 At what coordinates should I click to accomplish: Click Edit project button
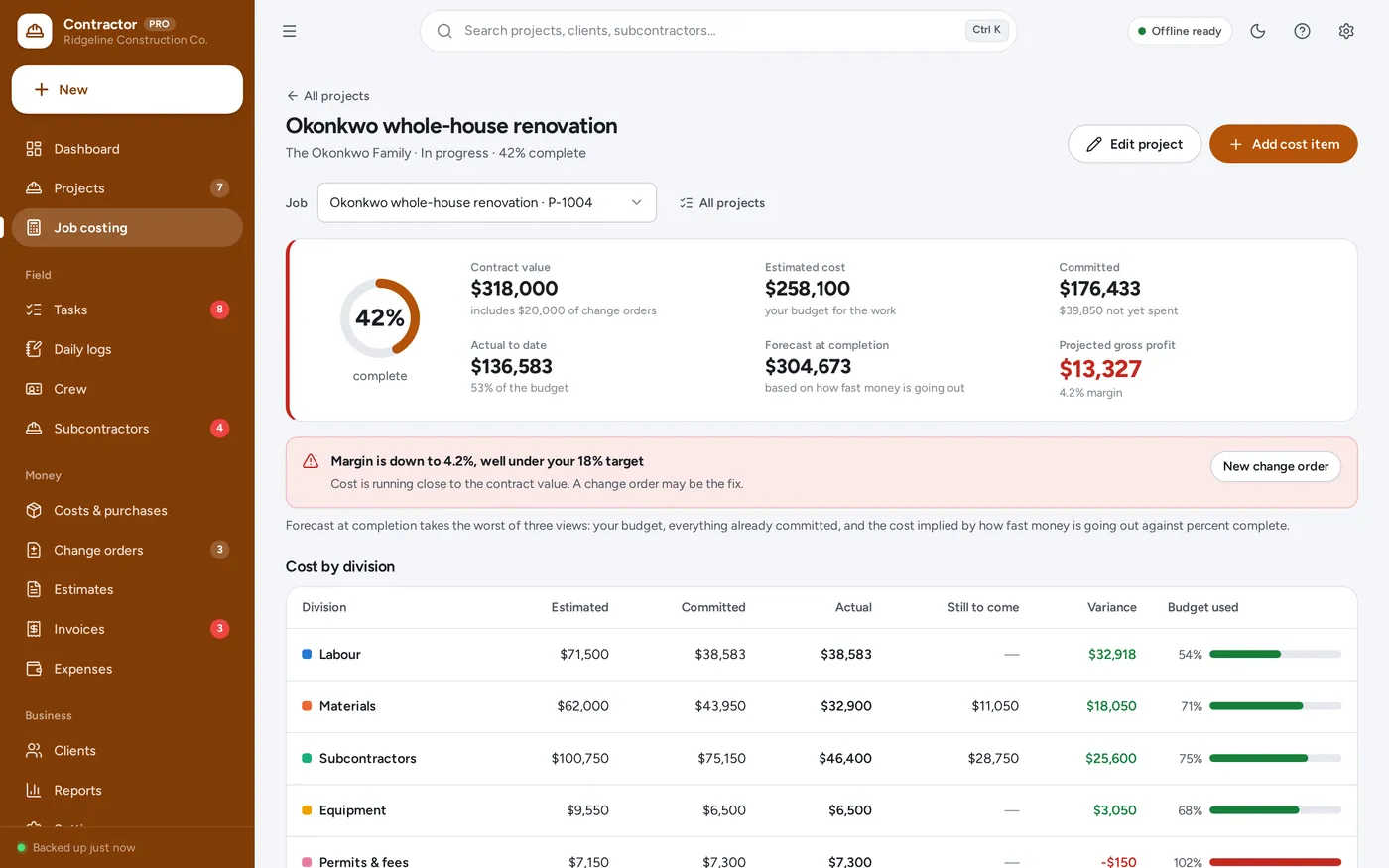[1134, 144]
